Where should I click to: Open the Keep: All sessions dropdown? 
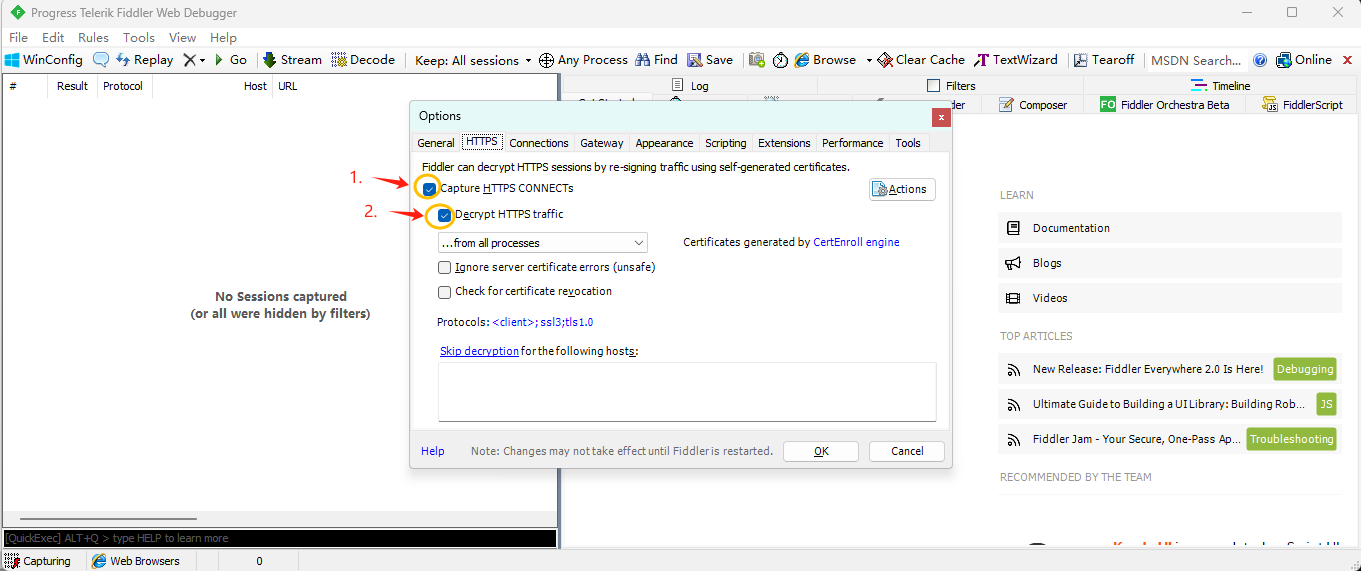(473, 60)
